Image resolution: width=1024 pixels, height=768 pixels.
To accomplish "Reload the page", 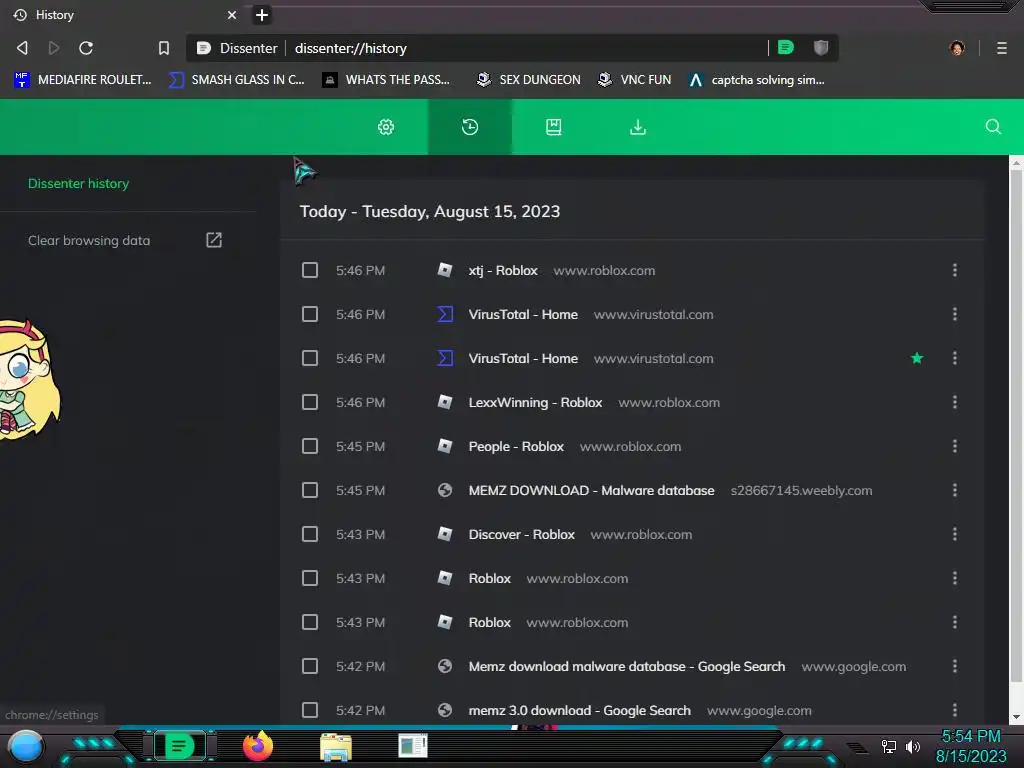I will [86, 48].
